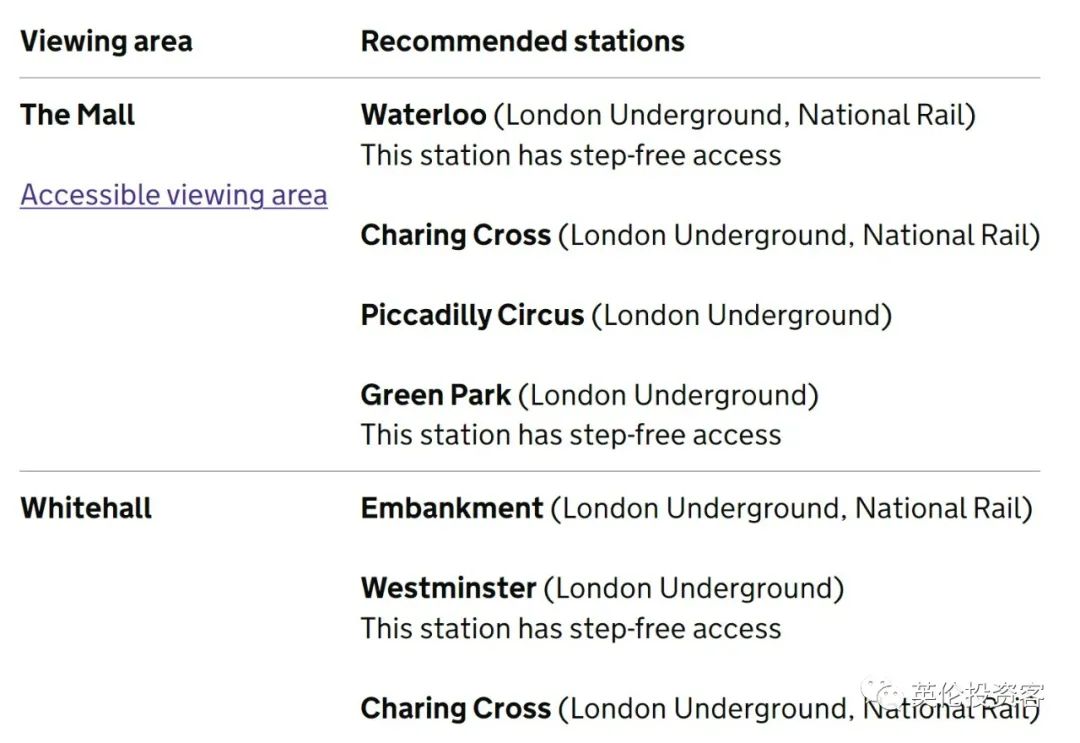Click the Whitehall row heading

pyautogui.click(x=86, y=508)
